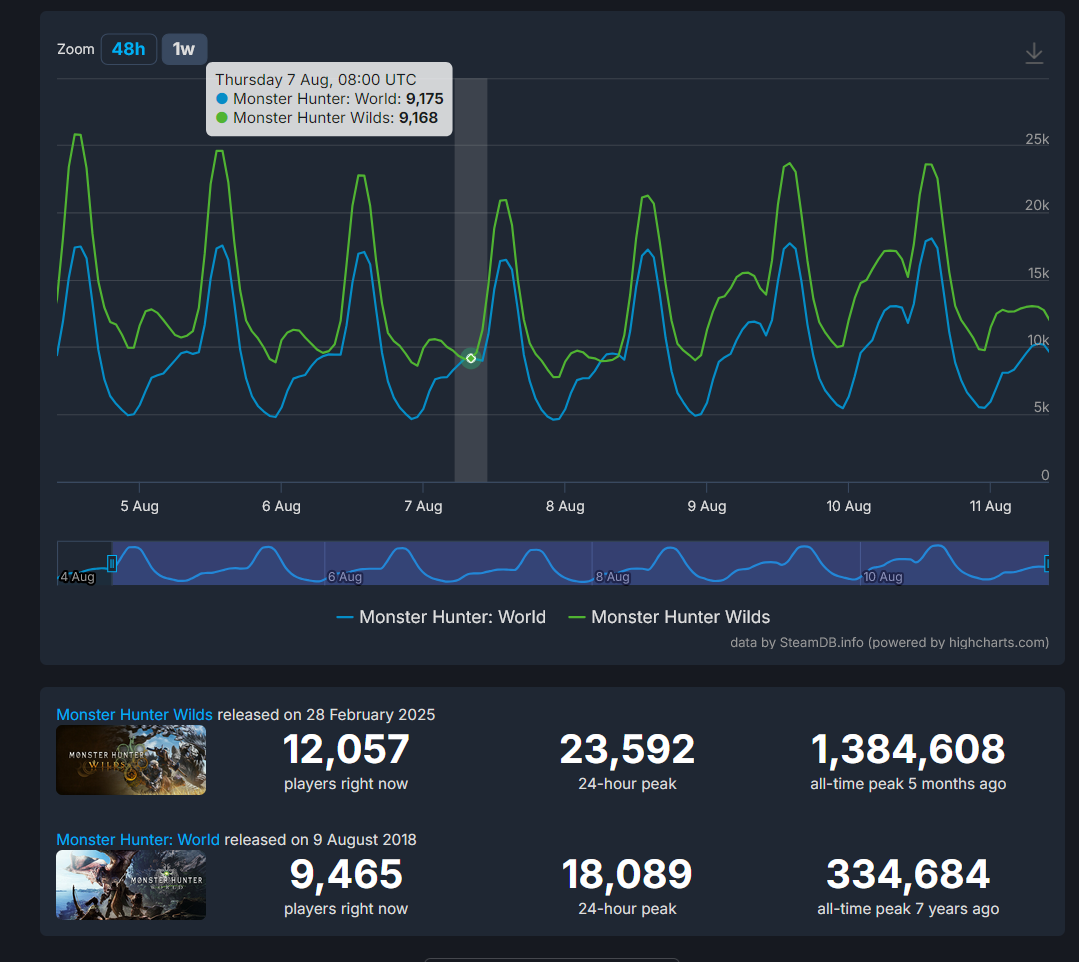Image resolution: width=1079 pixels, height=962 pixels.
Task: Toggle Monster Hunter Wilds series in legend
Action: (x=669, y=617)
